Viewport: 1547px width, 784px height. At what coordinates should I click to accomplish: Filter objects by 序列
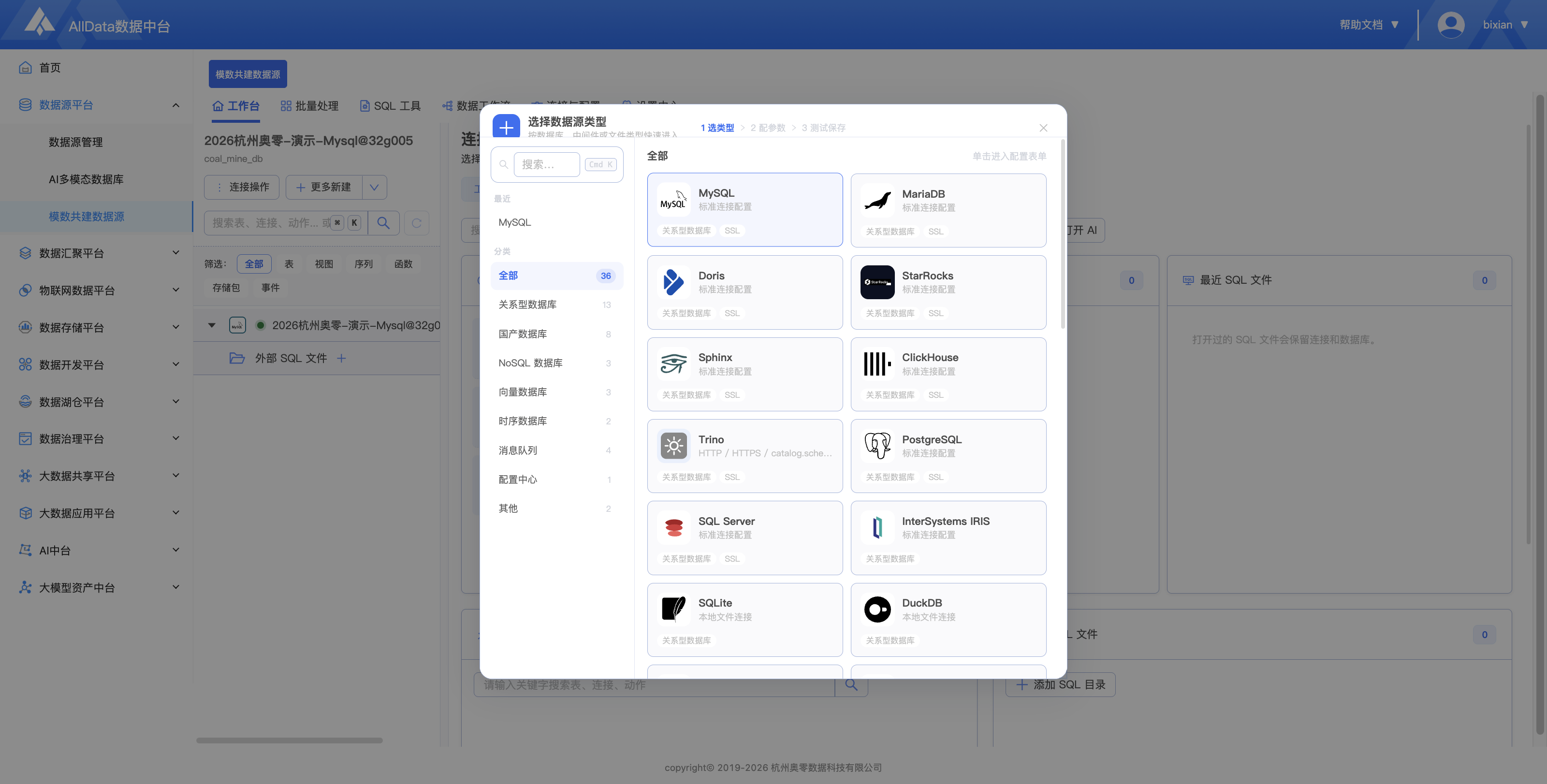coord(364,264)
